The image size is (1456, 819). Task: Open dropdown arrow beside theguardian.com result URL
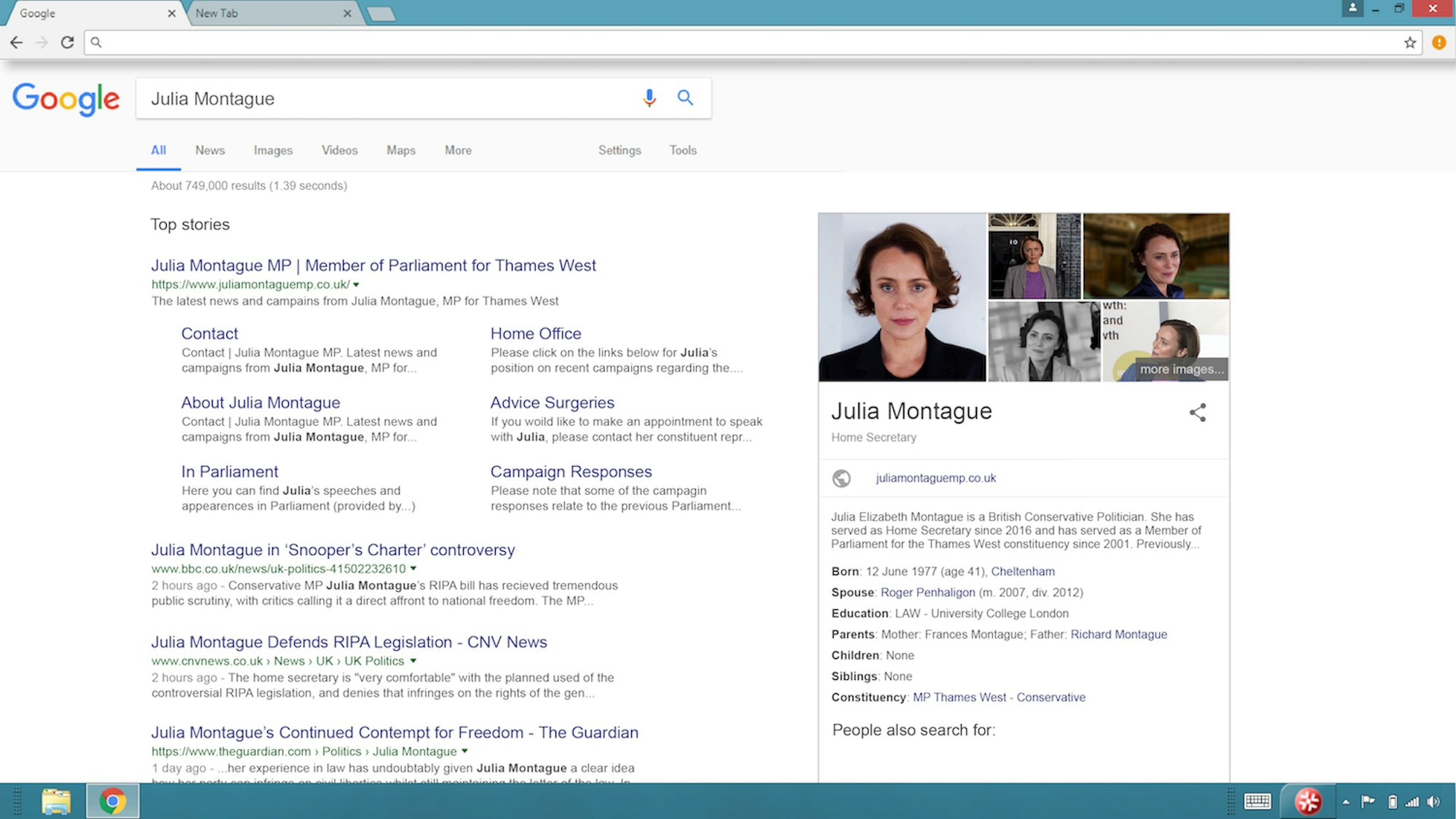(464, 751)
